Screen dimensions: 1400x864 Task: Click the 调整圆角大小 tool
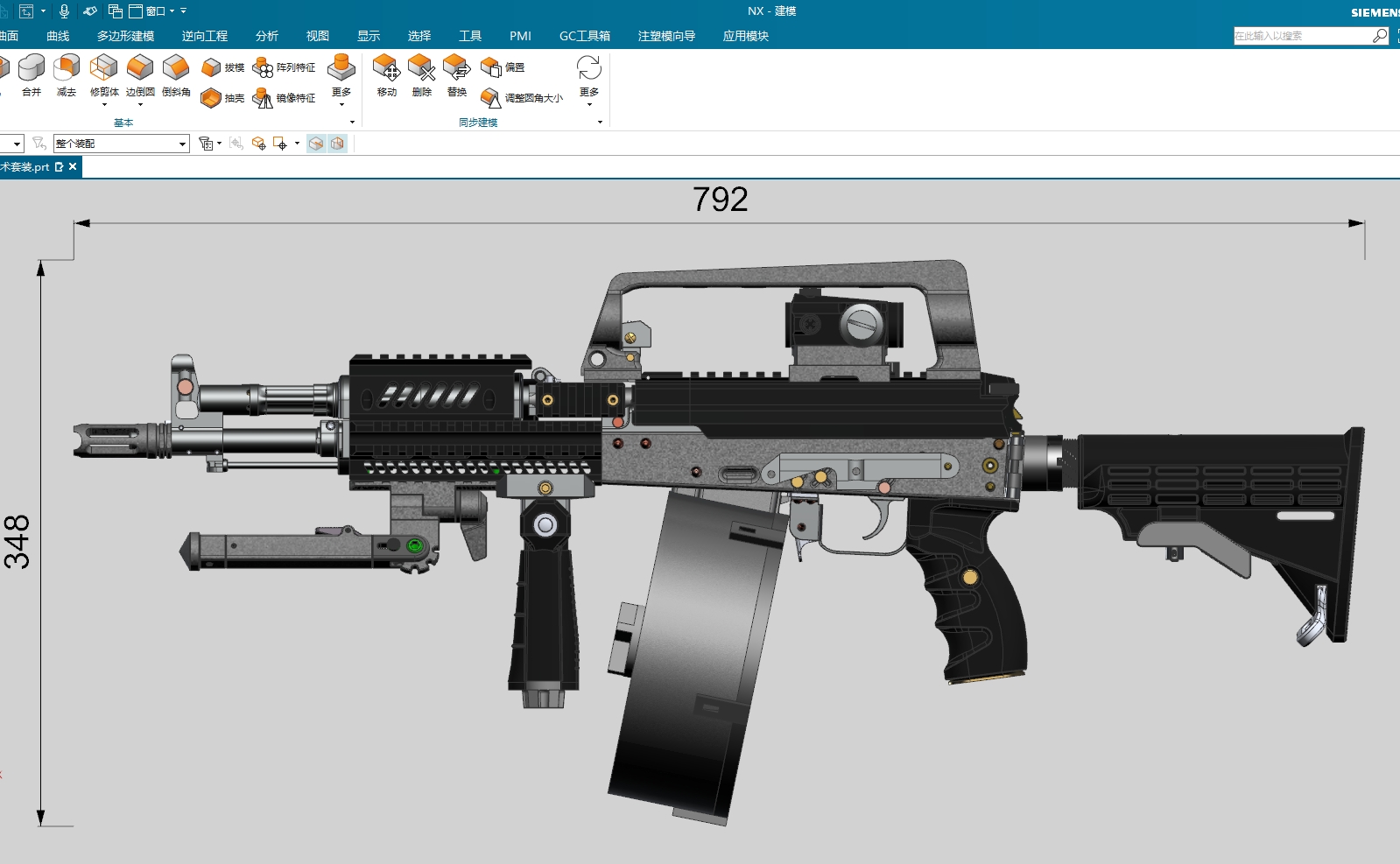point(522,98)
